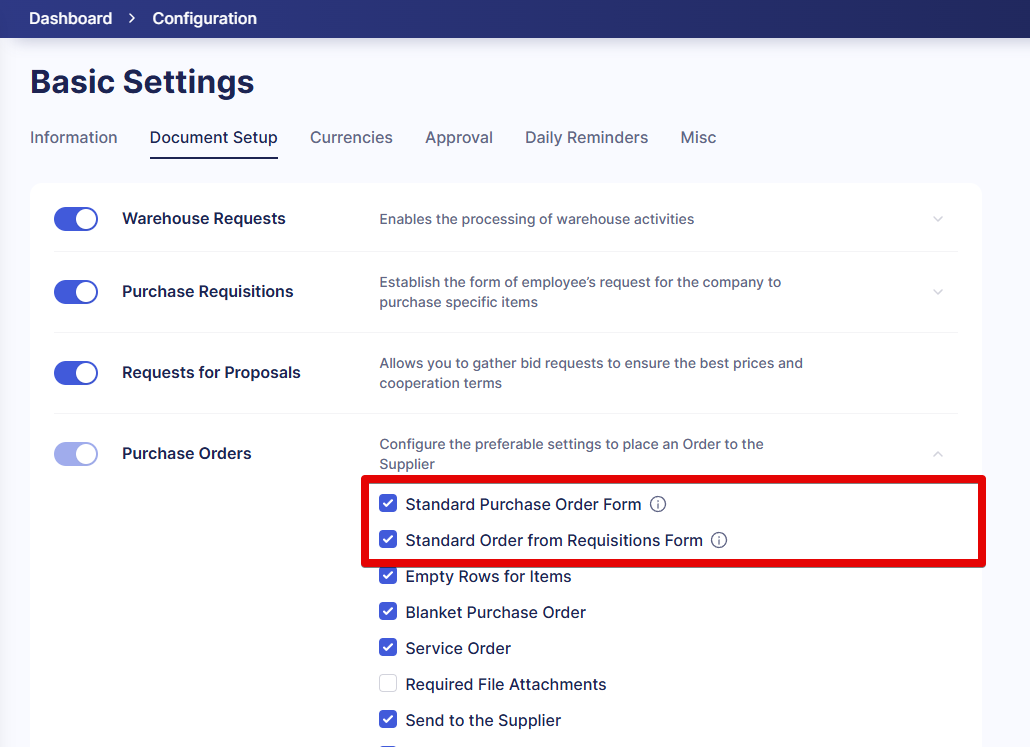Screen dimensions: 1030x747
Task: Uncheck Standard Order from Requisitions Form checkbox
Action: point(388,540)
